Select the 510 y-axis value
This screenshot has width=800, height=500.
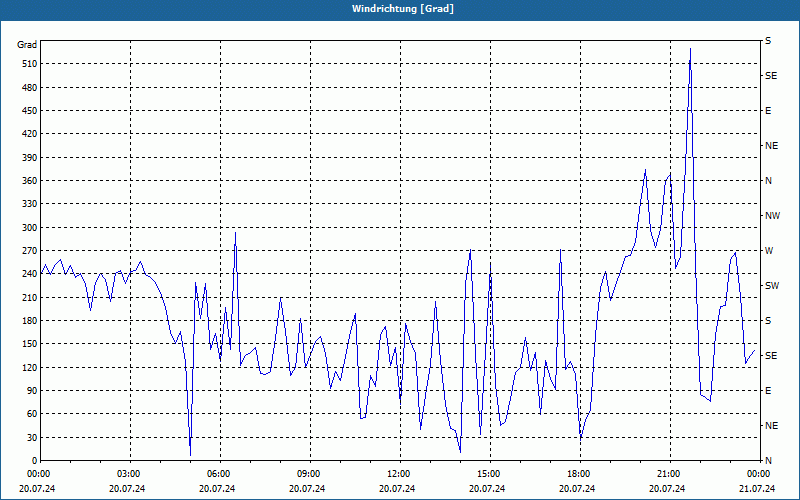[x=29, y=64]
